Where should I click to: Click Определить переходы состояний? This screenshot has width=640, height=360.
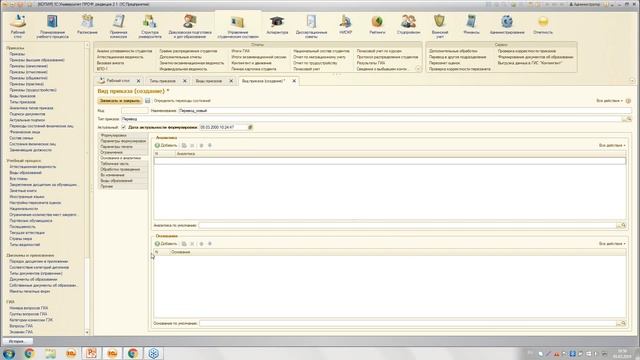tap(182, 100)
